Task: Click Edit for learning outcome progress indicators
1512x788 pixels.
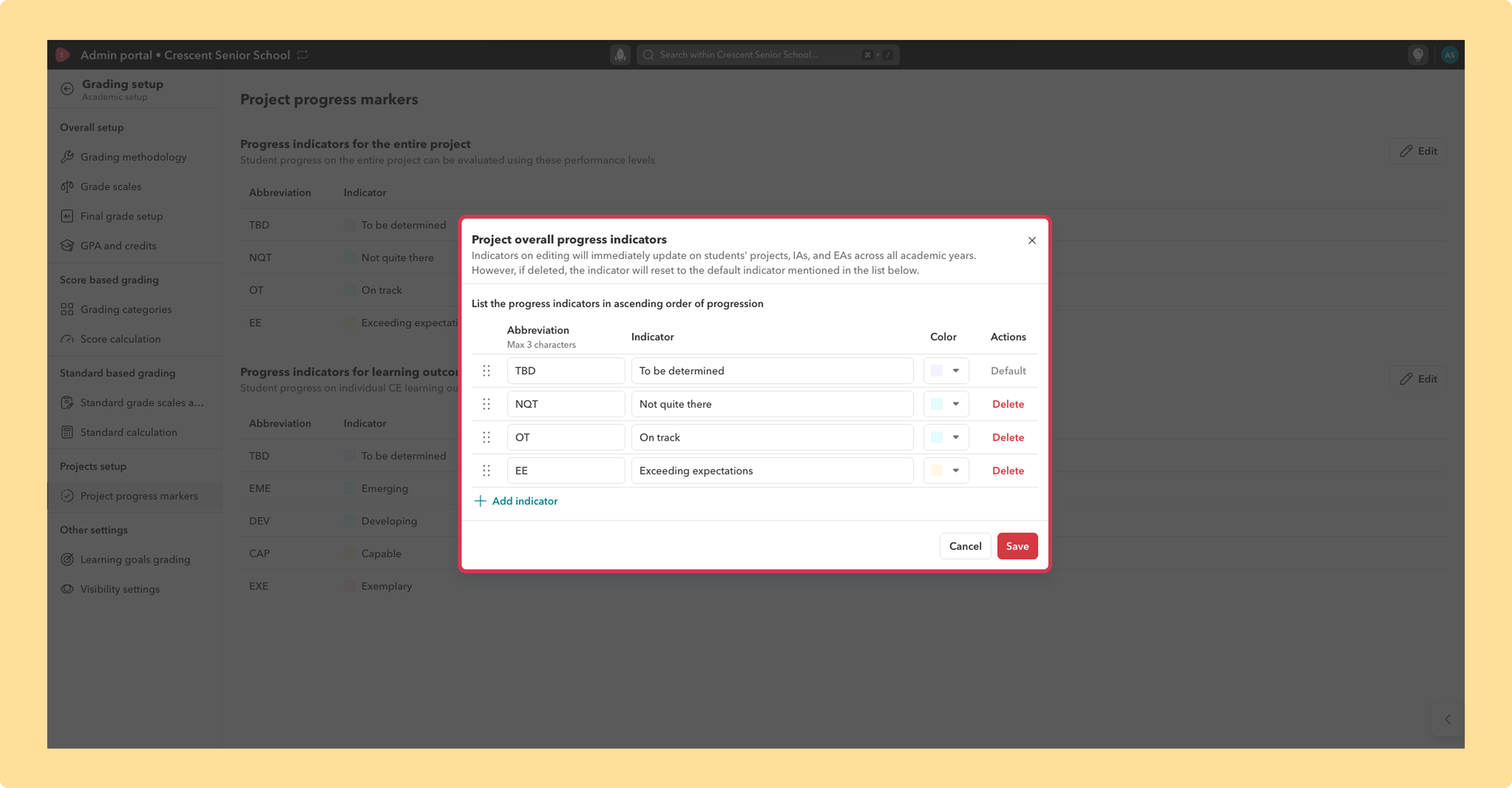Action: 1417,379
